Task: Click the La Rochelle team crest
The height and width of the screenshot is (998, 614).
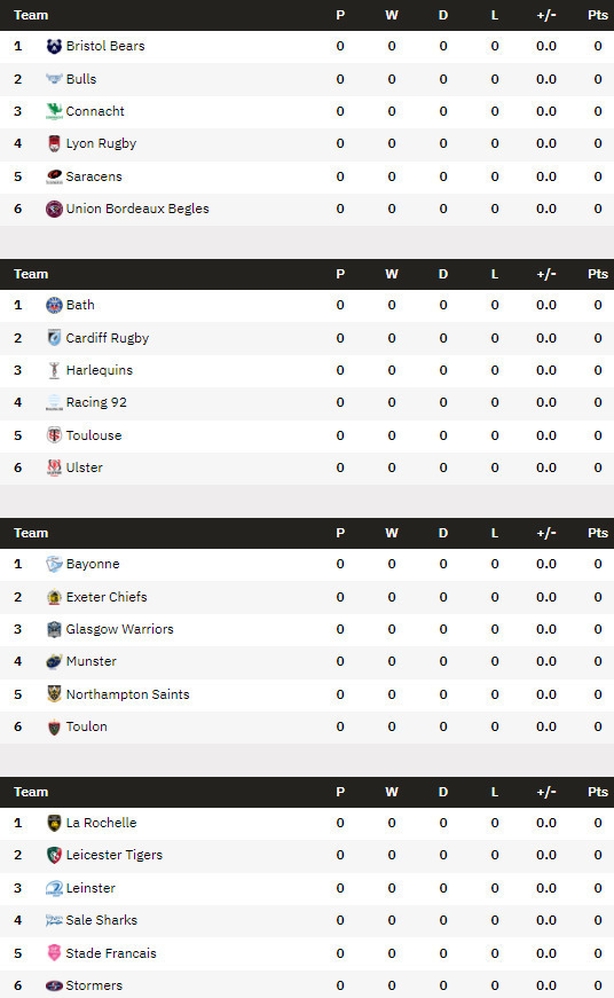Action: coord(54,823)
